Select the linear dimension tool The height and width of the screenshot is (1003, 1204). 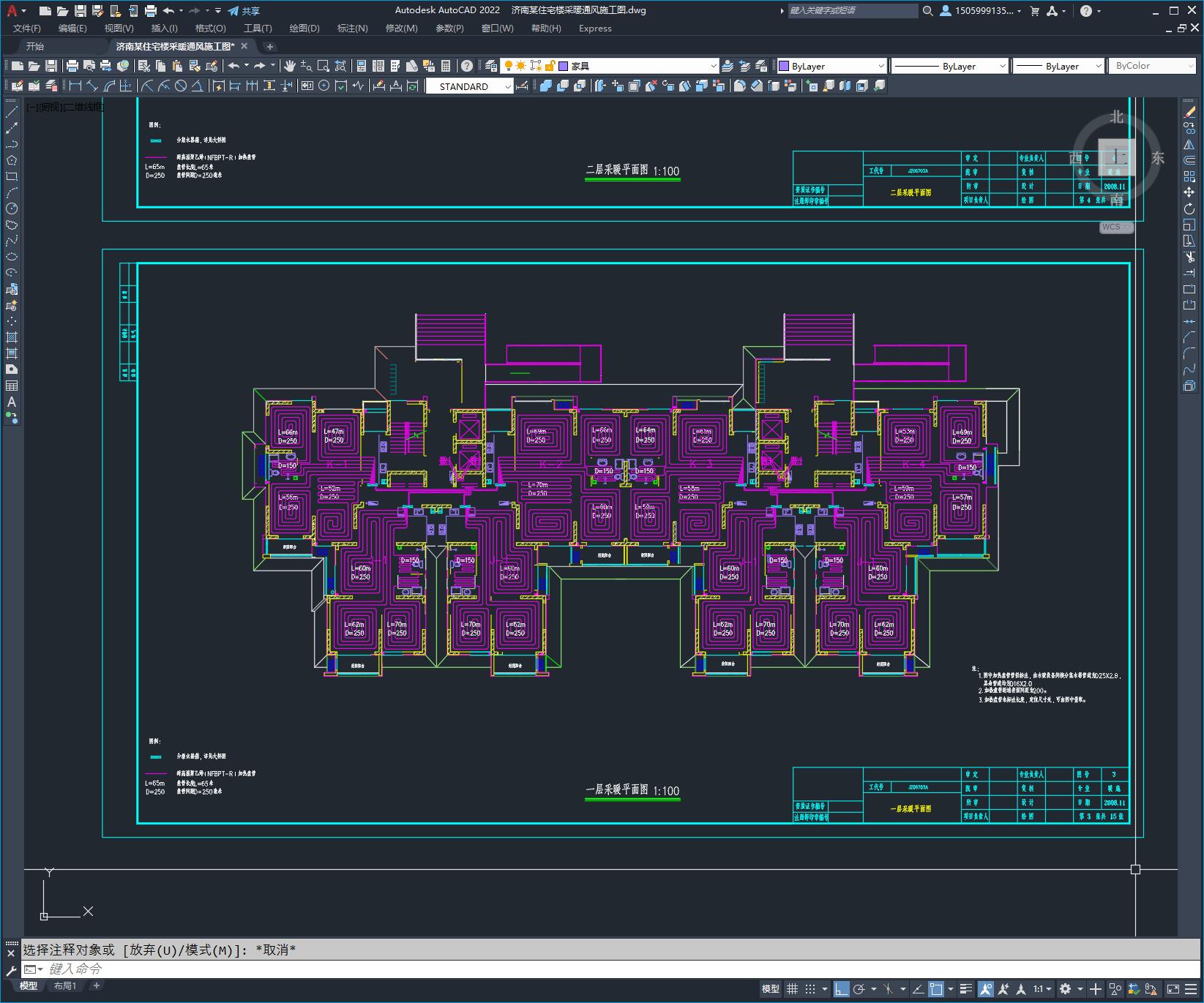[x=75, y=86]
